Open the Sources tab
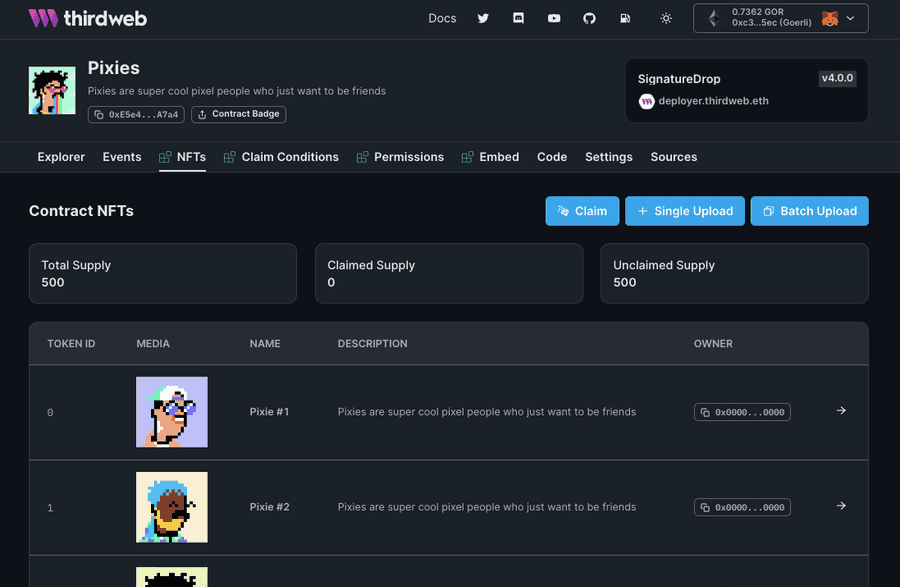Viewport: 900px width, 587px height. (674, 157)
